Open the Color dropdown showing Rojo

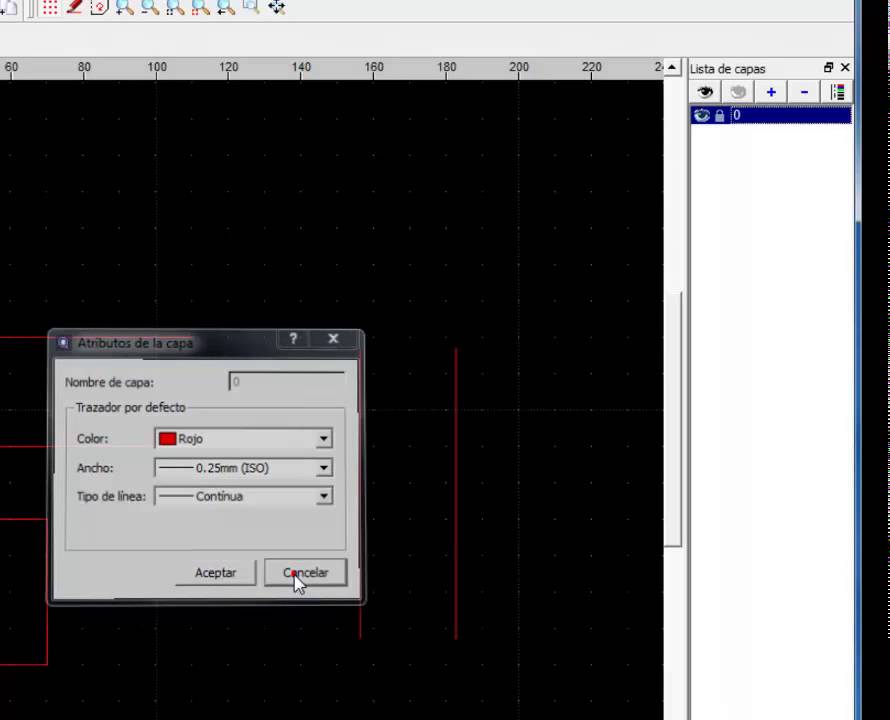click(244, 438)
